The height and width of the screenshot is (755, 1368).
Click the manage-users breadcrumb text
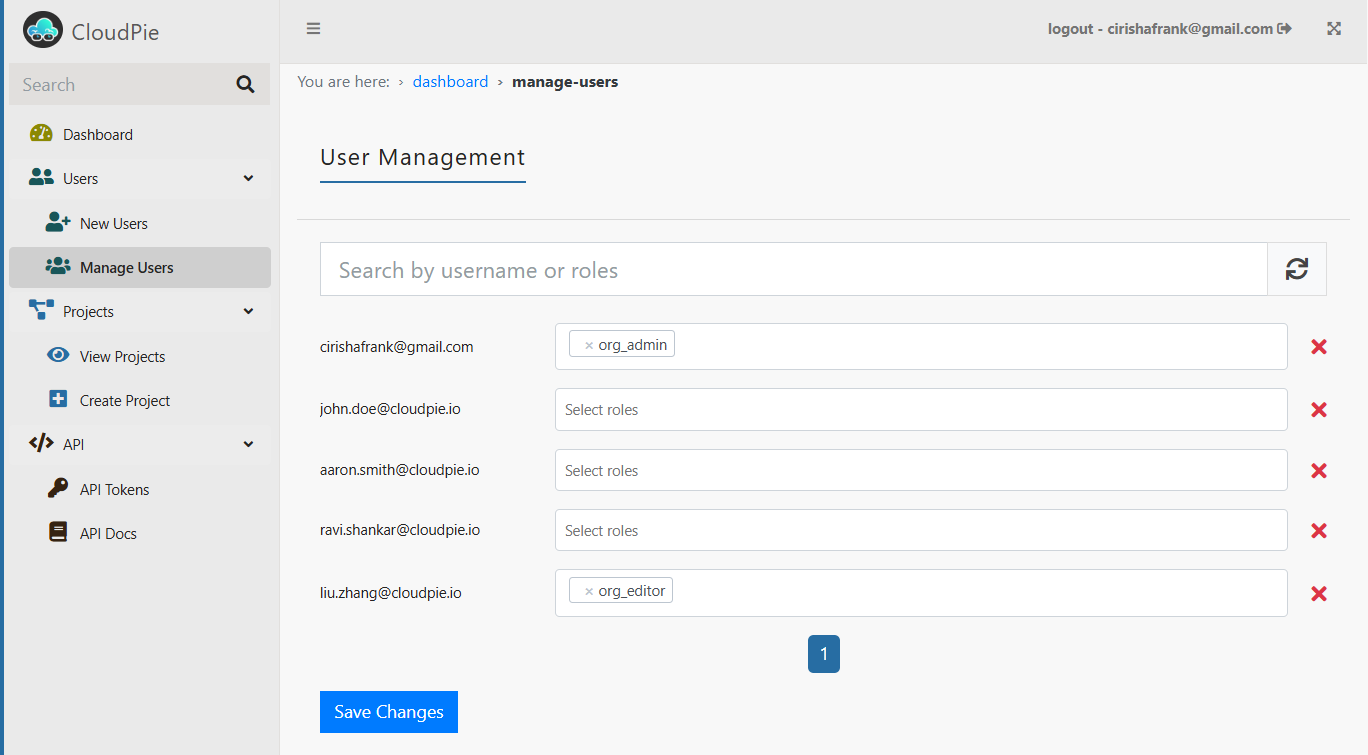(565, 82)
